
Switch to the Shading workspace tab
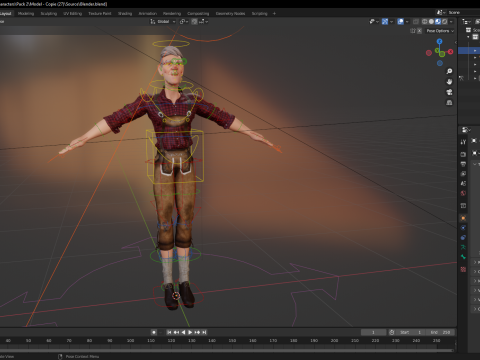pos(125,14)
